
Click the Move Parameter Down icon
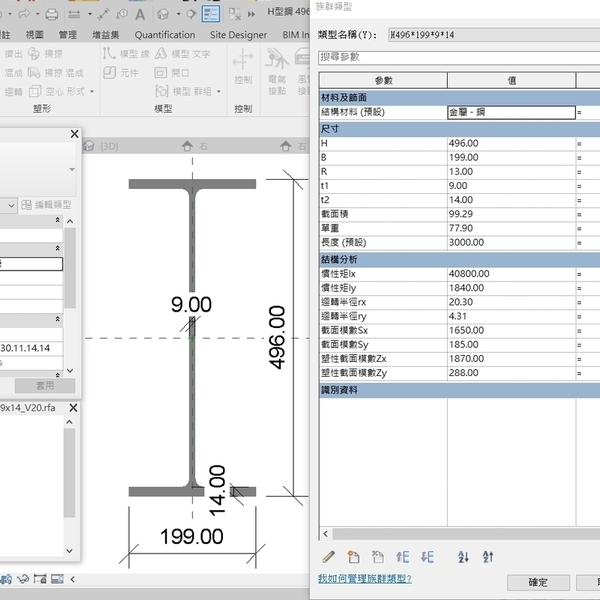click(427, 557)
